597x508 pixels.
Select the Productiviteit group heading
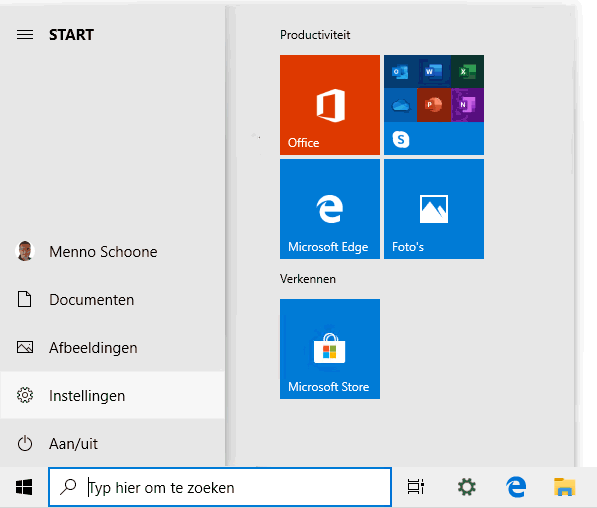point(315,35)
